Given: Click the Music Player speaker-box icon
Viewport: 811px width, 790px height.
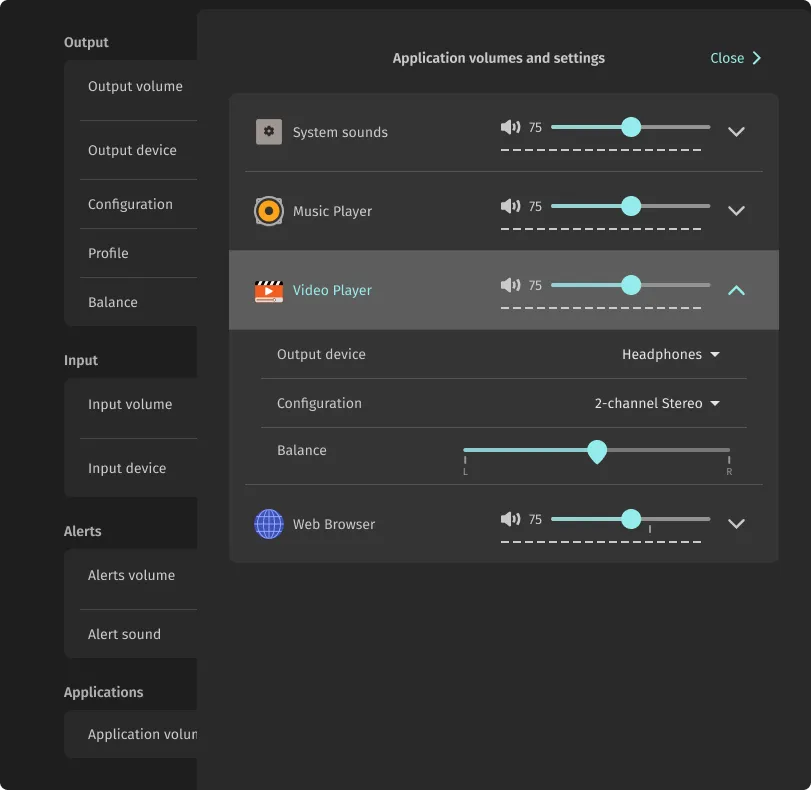Looking at the screenshot, I should pos(268,210).
